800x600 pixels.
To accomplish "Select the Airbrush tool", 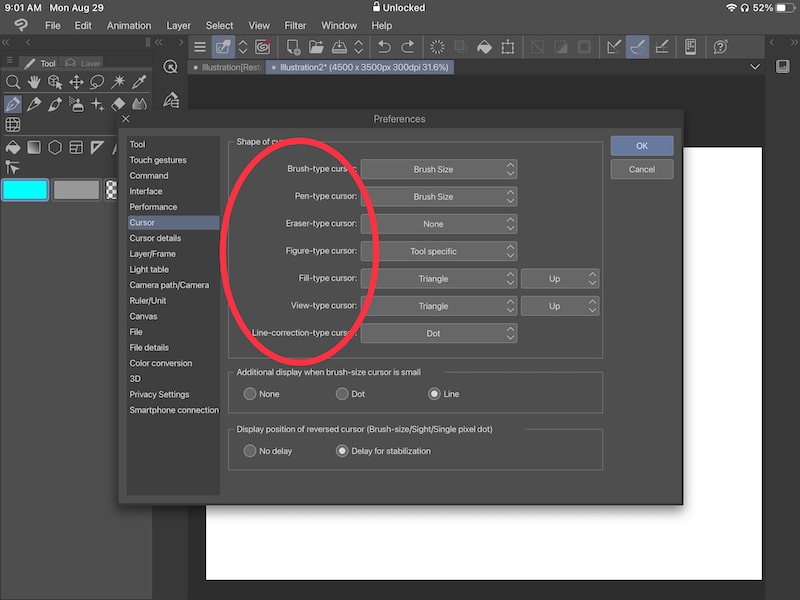I will (77, 105).
